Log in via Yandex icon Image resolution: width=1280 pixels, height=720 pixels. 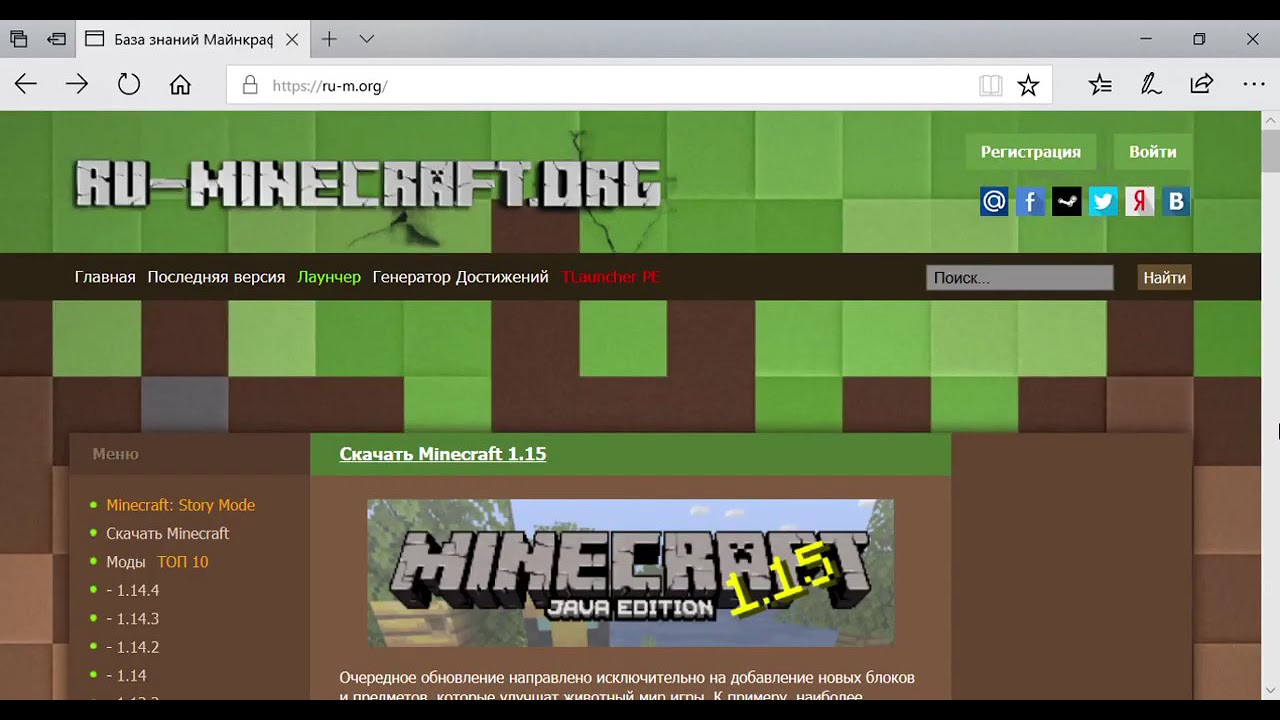[1140, 202]
